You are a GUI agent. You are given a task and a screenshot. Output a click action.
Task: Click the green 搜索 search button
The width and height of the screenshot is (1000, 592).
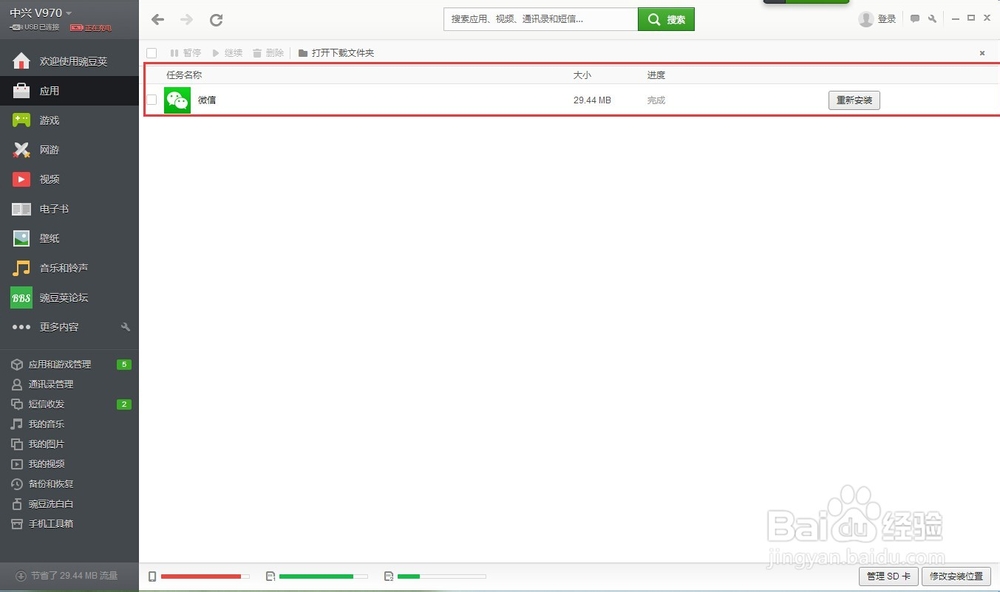(666, 19)
